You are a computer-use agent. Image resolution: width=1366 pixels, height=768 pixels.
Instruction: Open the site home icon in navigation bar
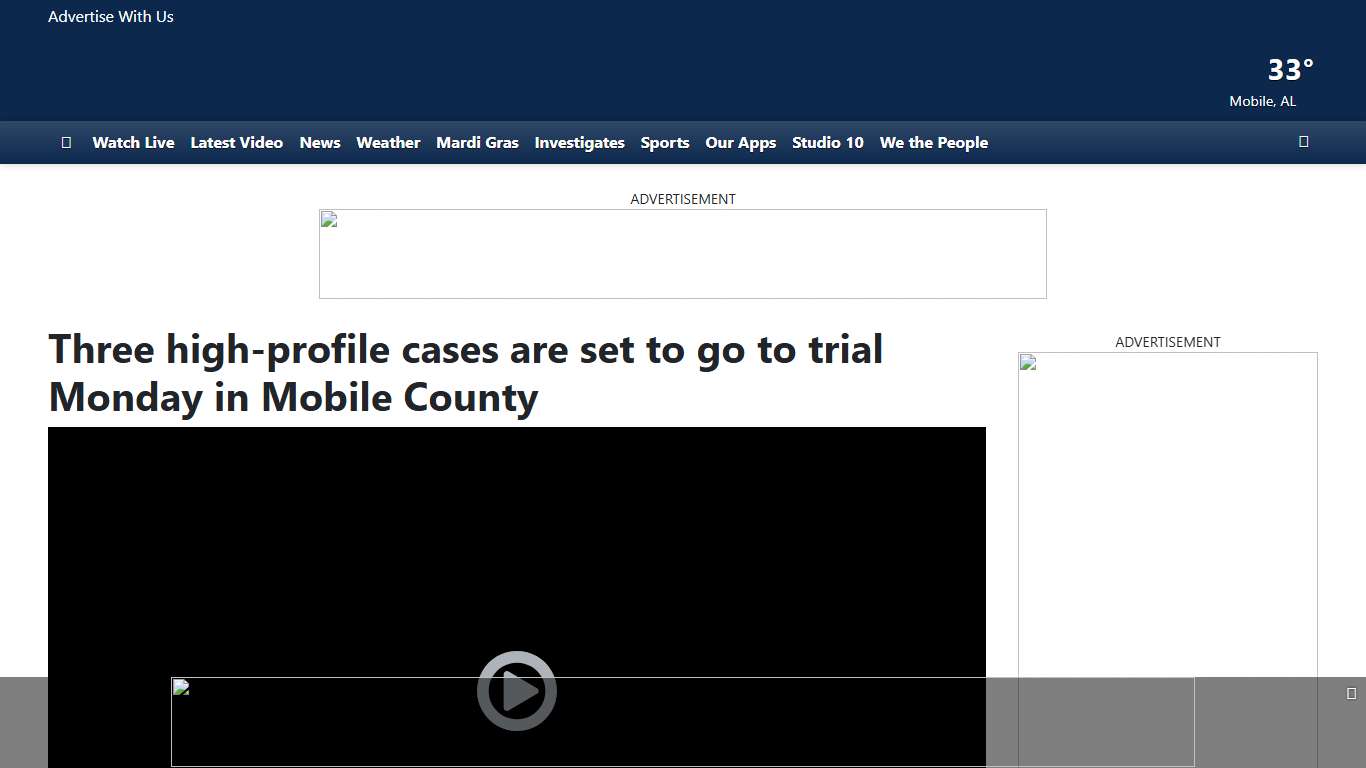[66, 142]
